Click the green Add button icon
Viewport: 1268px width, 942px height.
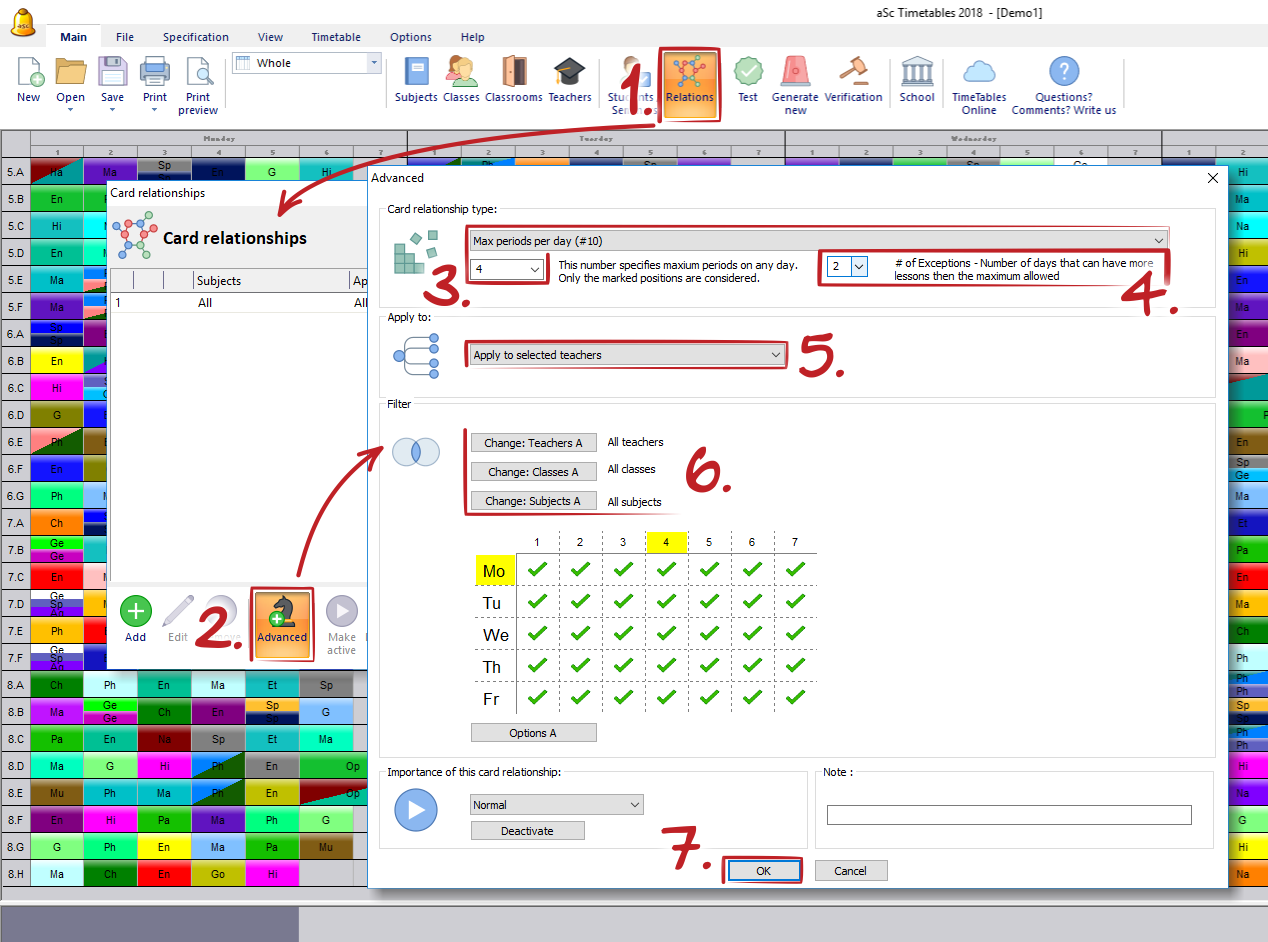pyautogui.click(x=136, y=612)
